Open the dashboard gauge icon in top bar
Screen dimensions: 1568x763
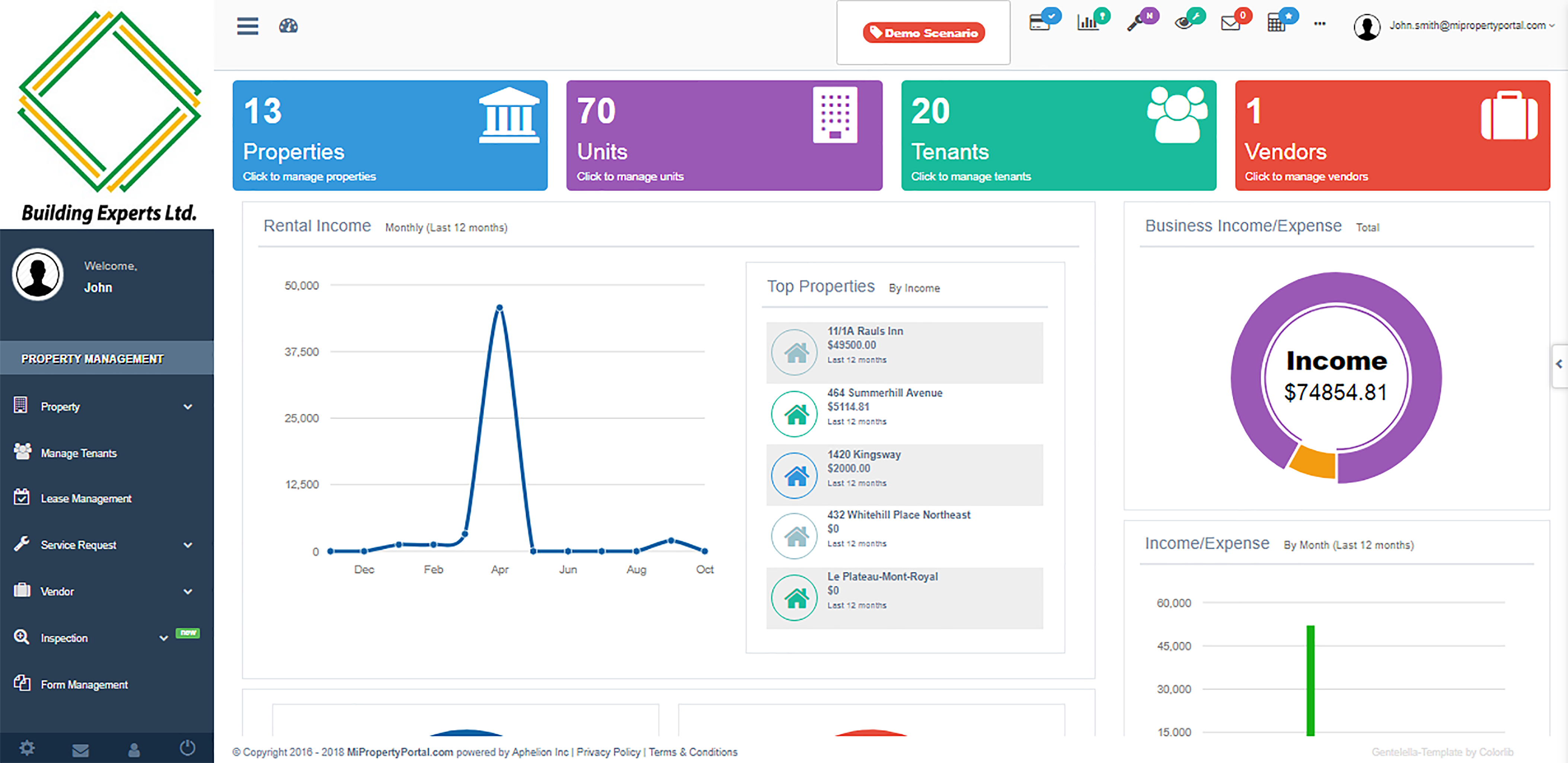[288, 26]
